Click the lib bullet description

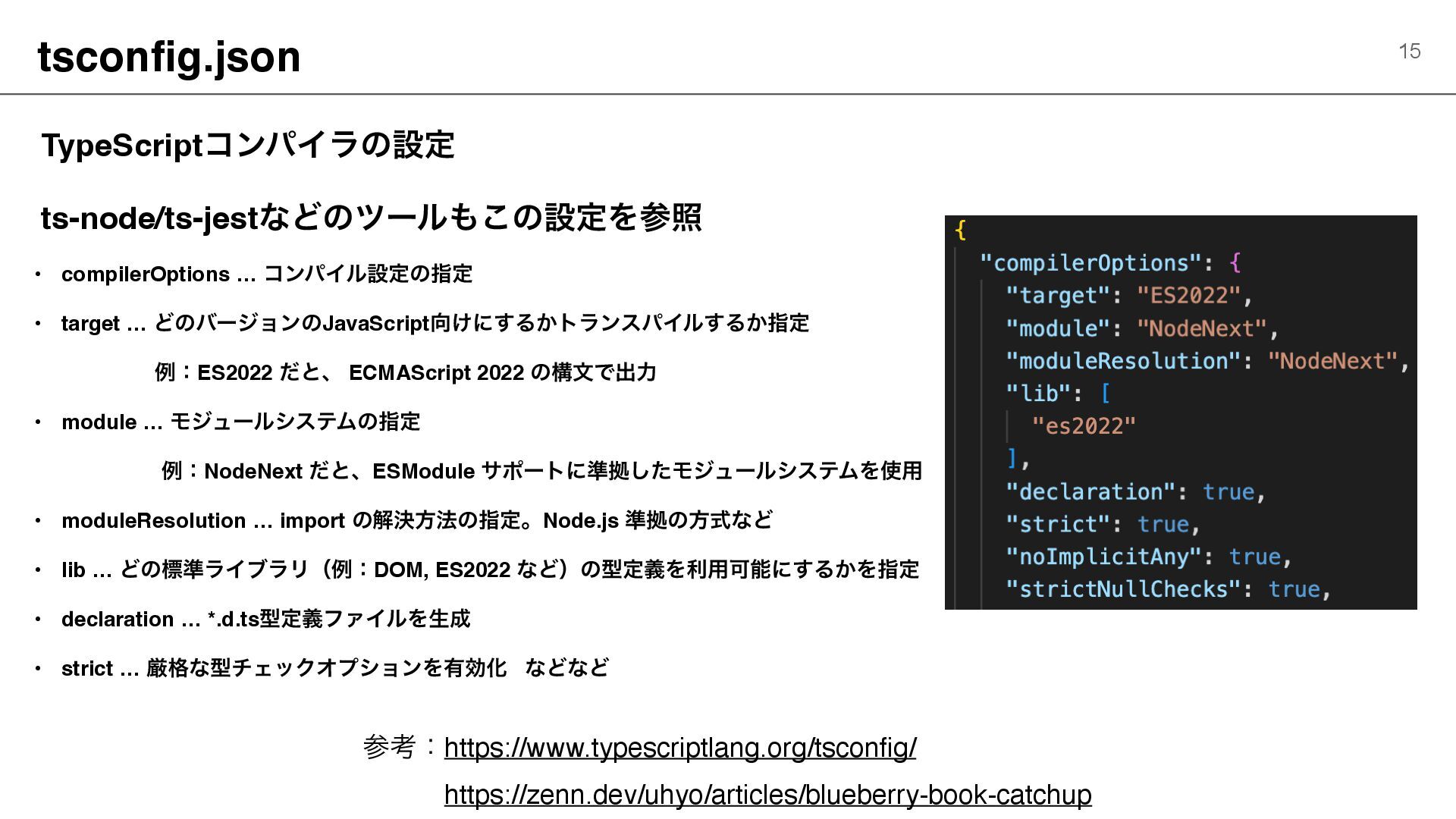pos(491,570)
